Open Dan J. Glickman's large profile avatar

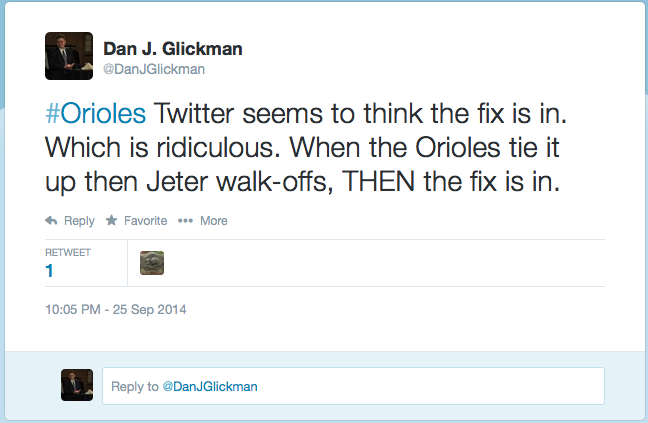(69, 56)
